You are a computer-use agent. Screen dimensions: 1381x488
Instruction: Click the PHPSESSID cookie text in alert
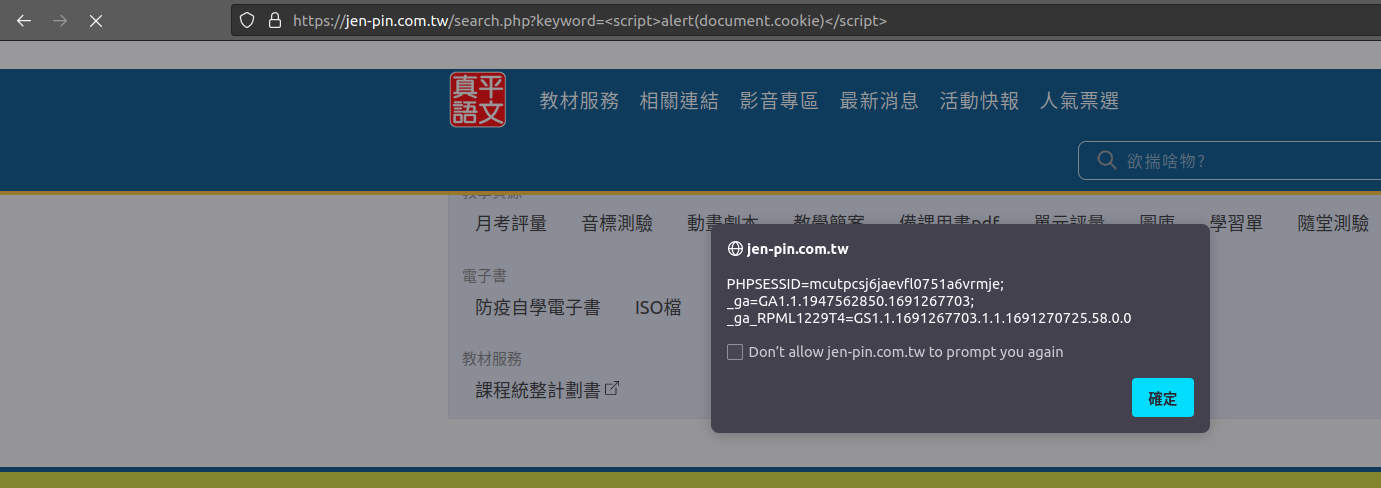click(x=865, y=284)
